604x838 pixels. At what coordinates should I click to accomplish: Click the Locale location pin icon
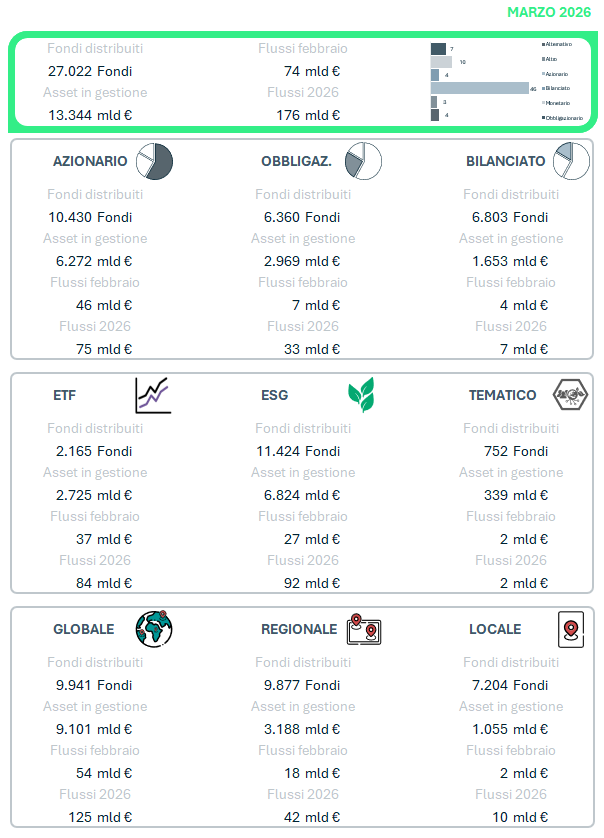point(570,629)
